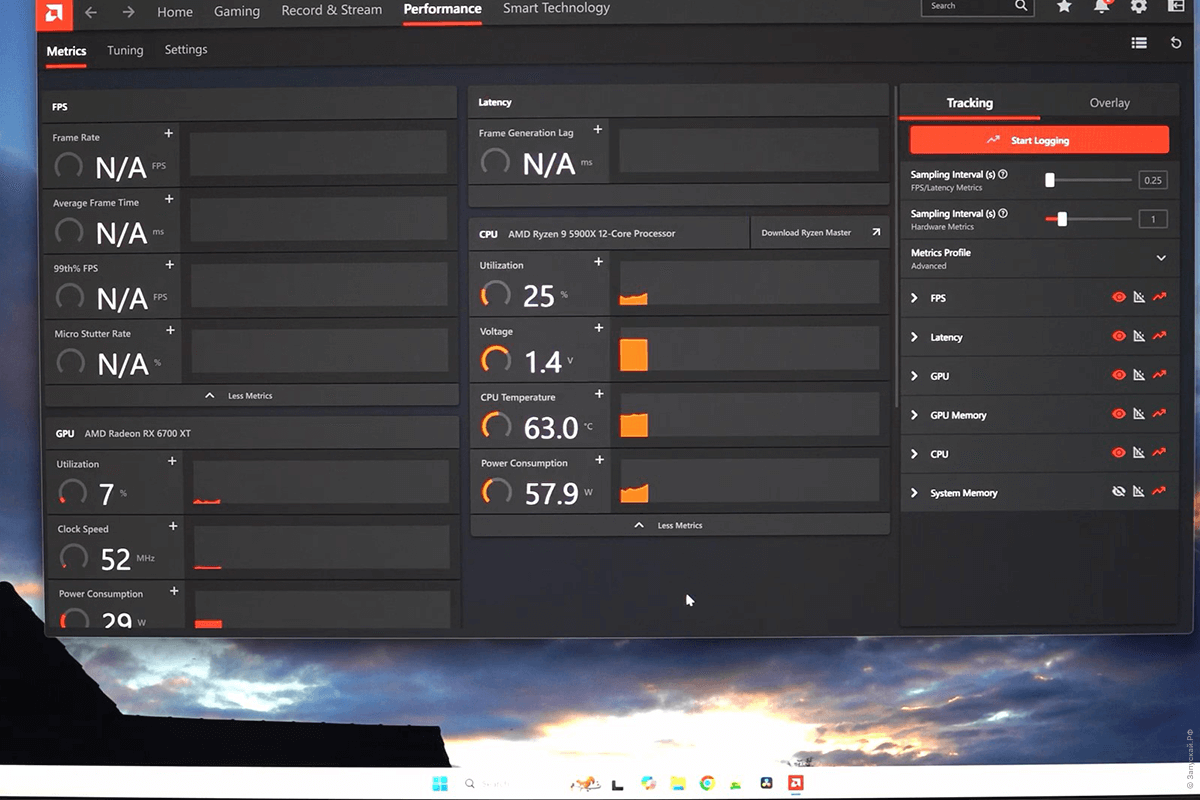Viewport: 1200px width, 800px height.
Task: Click plus icon beside CPU Temperature
Action: tap(599, 394)
